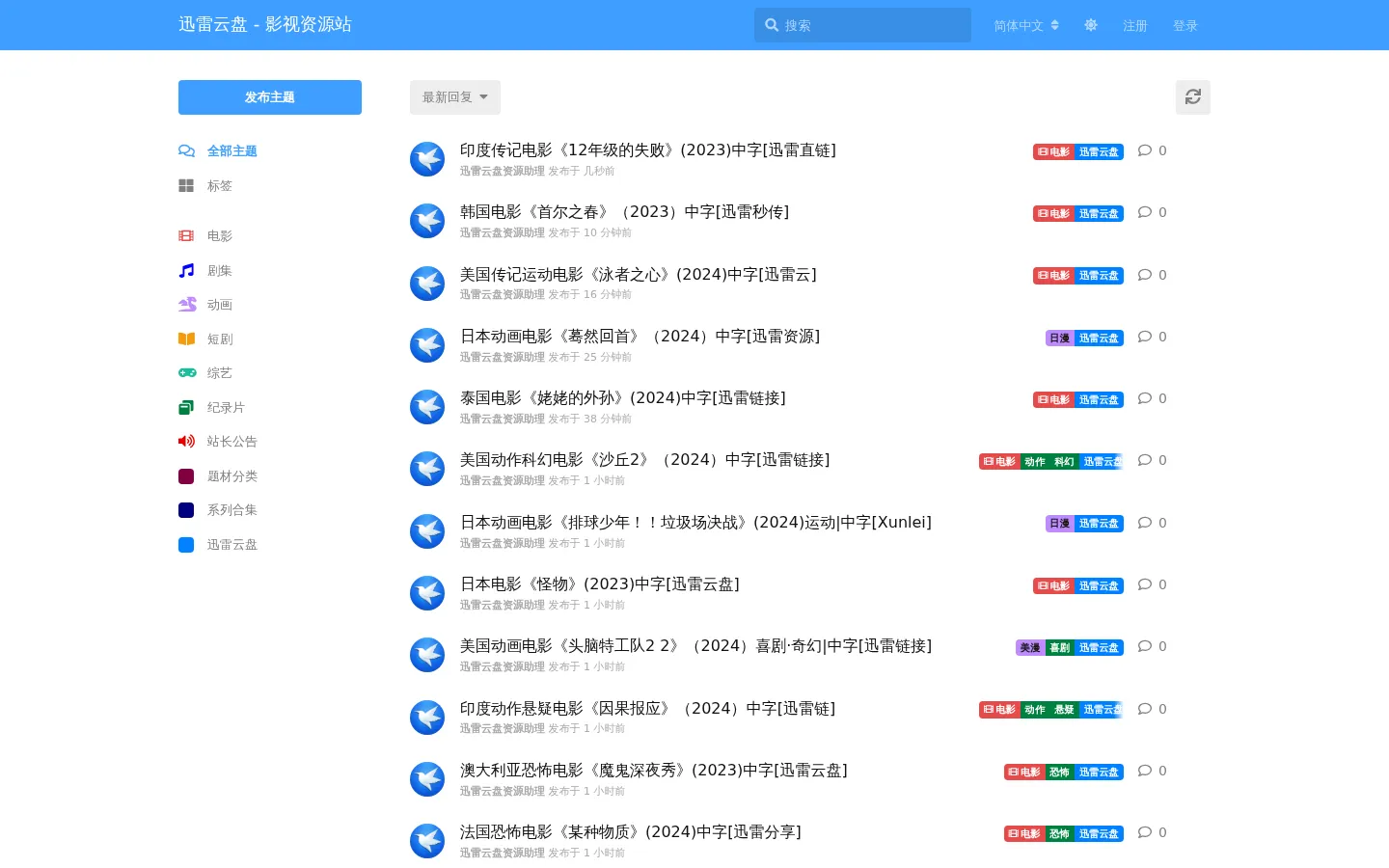Screen dimensions: 1389x868
Task: Click the 短剧 book icon
Action: click(187, 339)
